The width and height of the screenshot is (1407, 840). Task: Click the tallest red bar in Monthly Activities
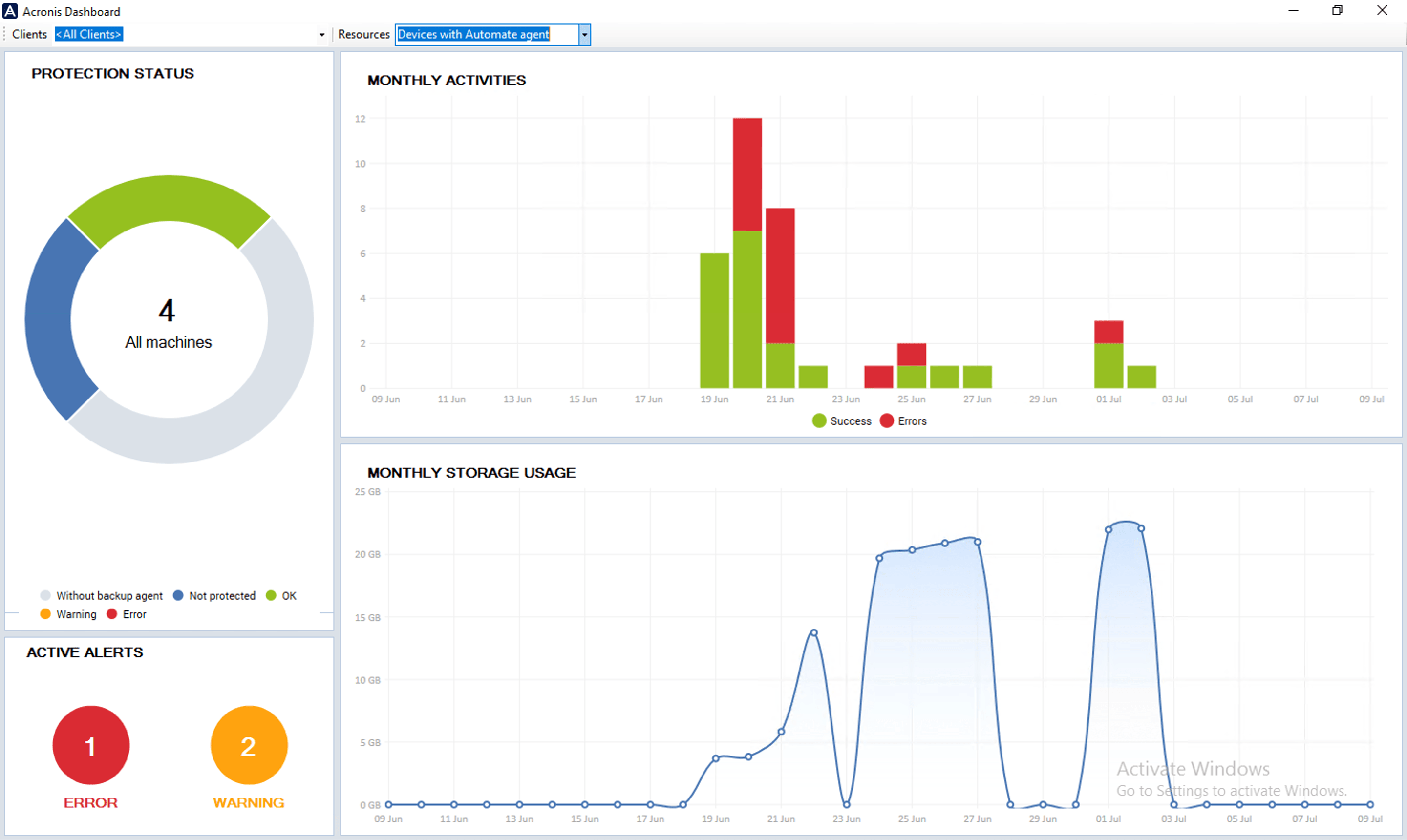coord(747,174)
